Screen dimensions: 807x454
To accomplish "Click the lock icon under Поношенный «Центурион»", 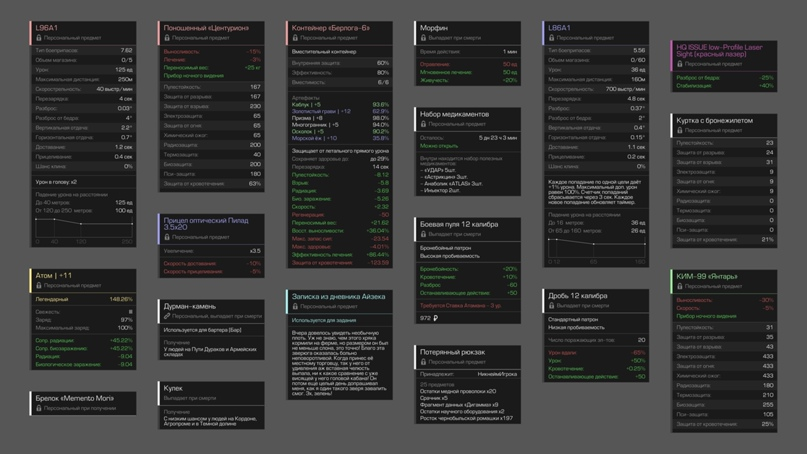I will pyautogui.click(x=167, y=38).
